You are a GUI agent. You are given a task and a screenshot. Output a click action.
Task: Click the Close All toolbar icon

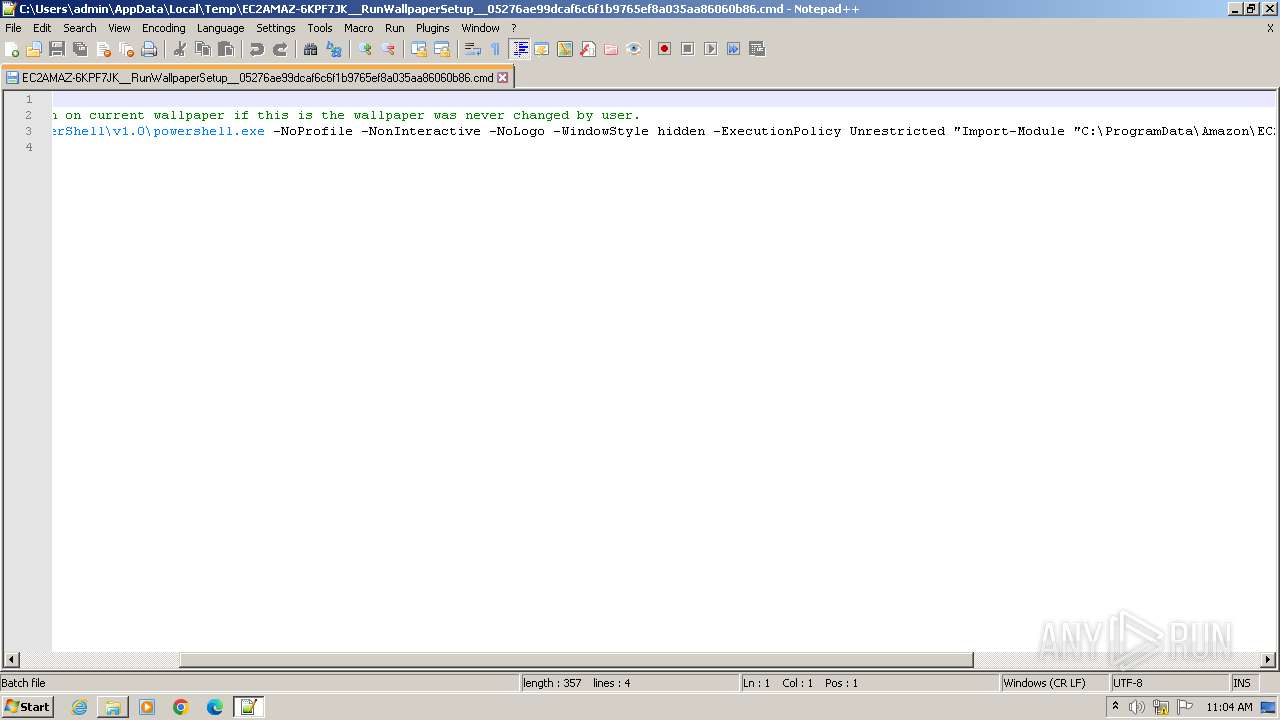coord(126,49)
